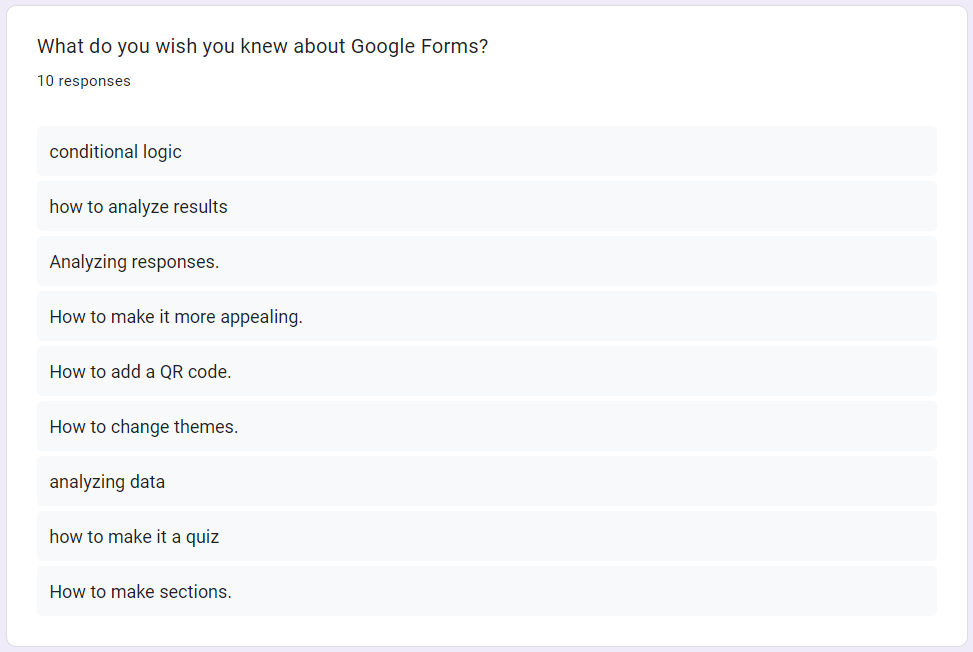Click the word "sections" in the last response
This screenshot has height=652, width=973.
[x=197, y=592]
